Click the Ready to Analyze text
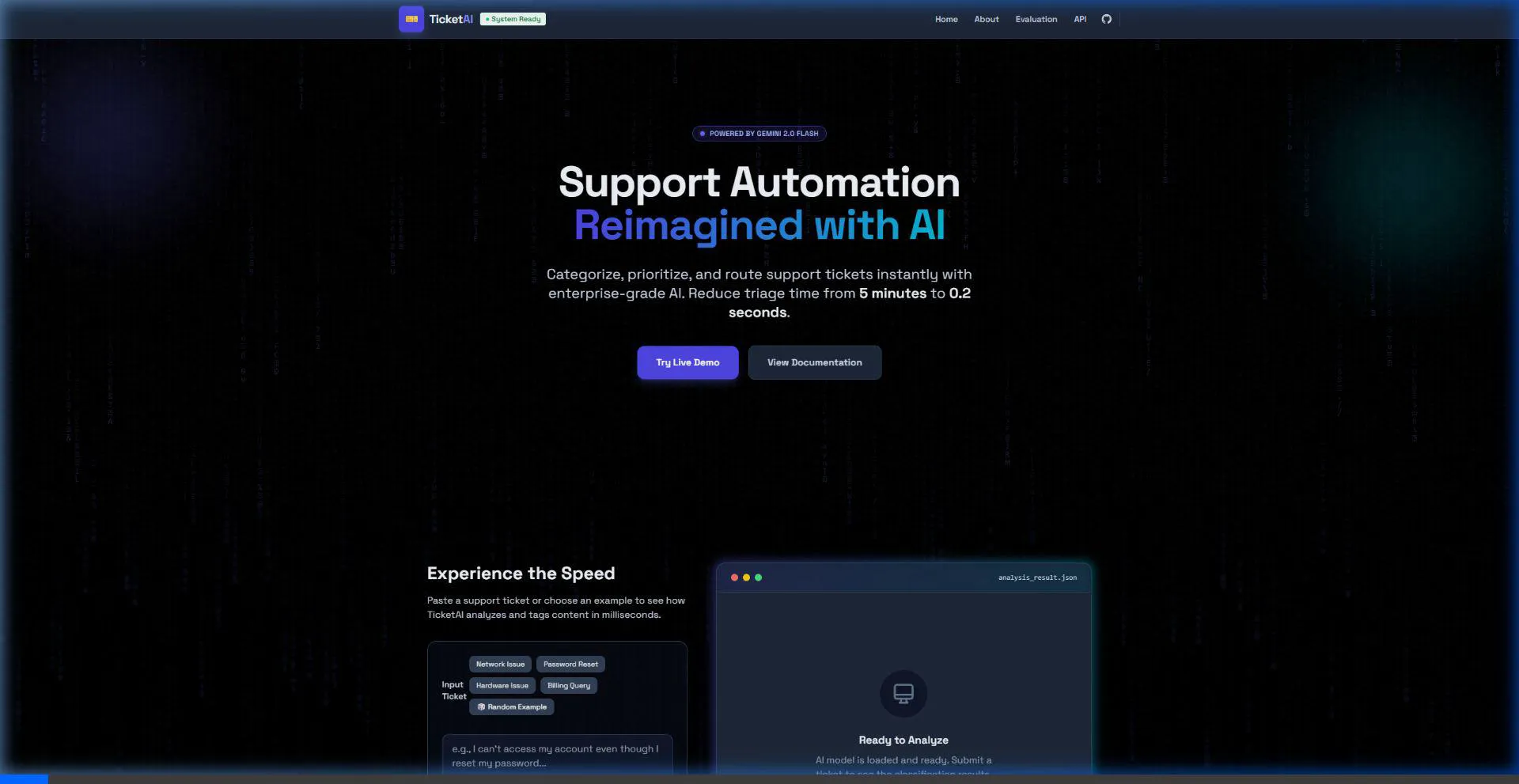Image resolution: width=1519 pixels, height=784 pixels. click(x=903, y=740)
